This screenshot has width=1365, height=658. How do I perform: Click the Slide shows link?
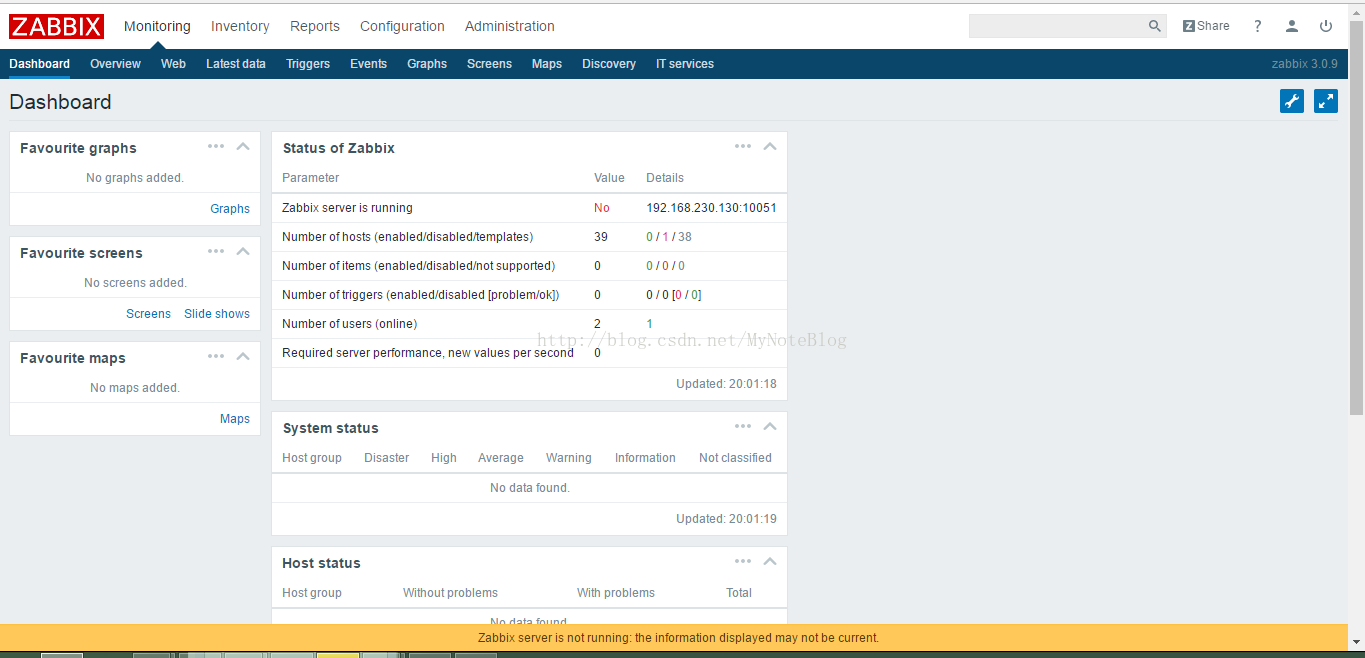click(x=217, y=314)
